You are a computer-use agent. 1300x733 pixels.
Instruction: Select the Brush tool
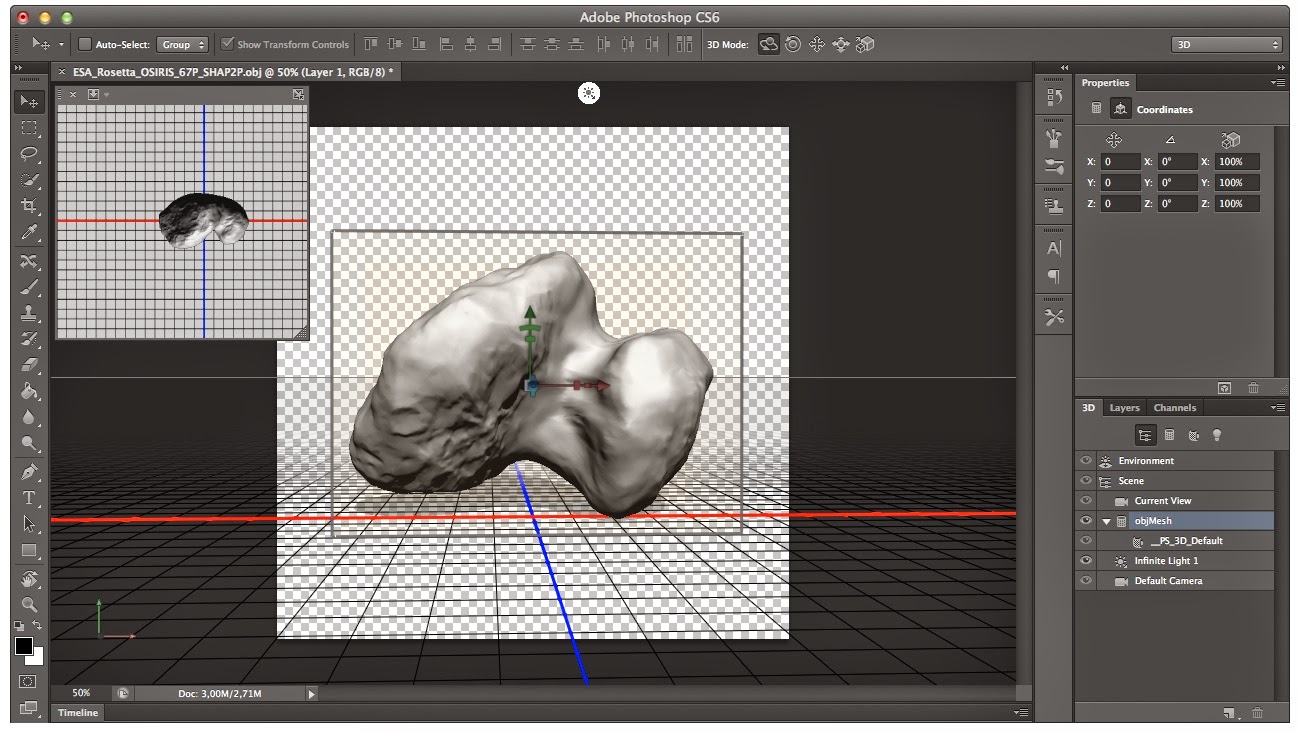pos(29,288)
